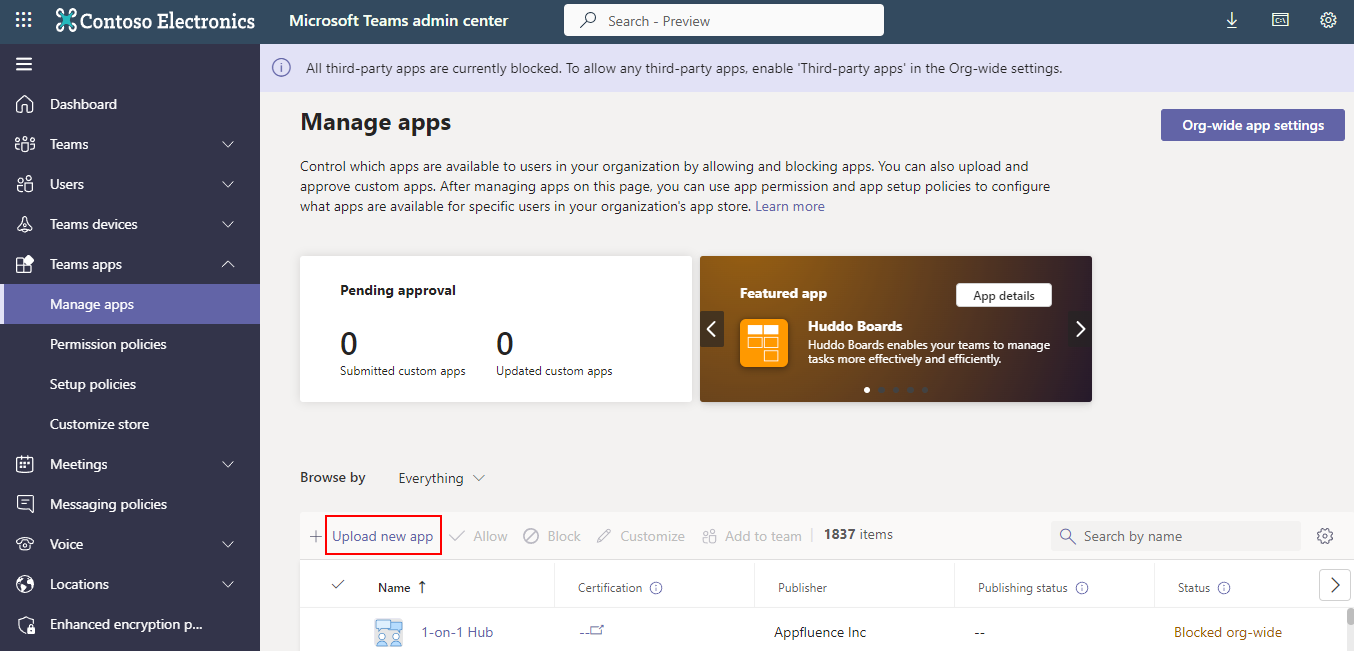The image size is (1354, 651).
Task: Click the 1-on-1 Hub app icon
Action: [x=388, y=632]
